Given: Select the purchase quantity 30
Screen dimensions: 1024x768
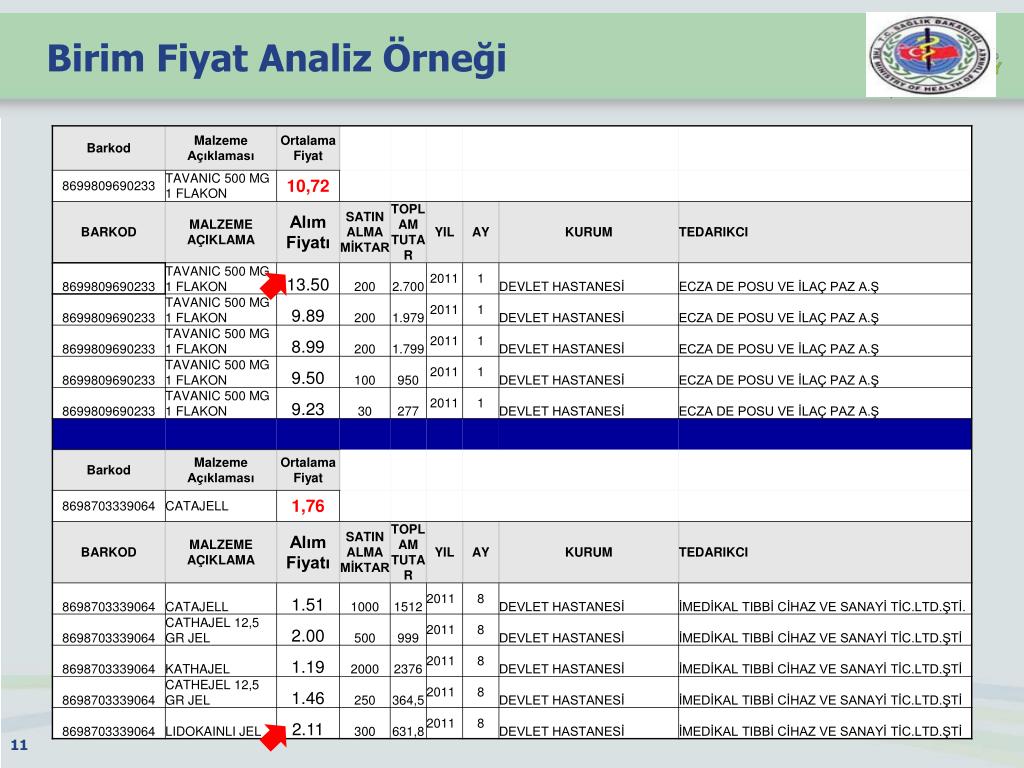Looking at the screenshot, I should 365,411.
